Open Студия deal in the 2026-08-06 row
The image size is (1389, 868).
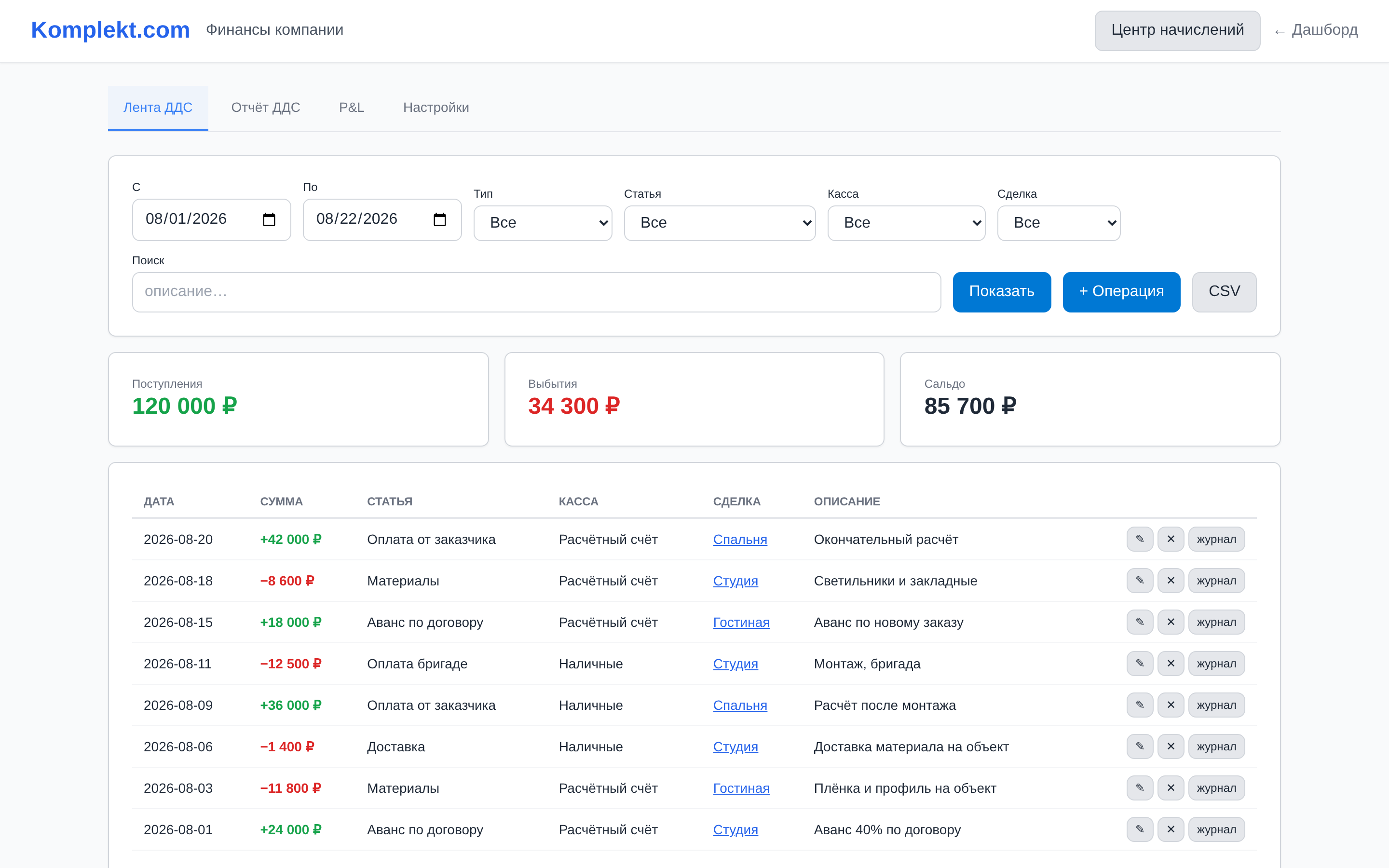(x=735, y=747)
